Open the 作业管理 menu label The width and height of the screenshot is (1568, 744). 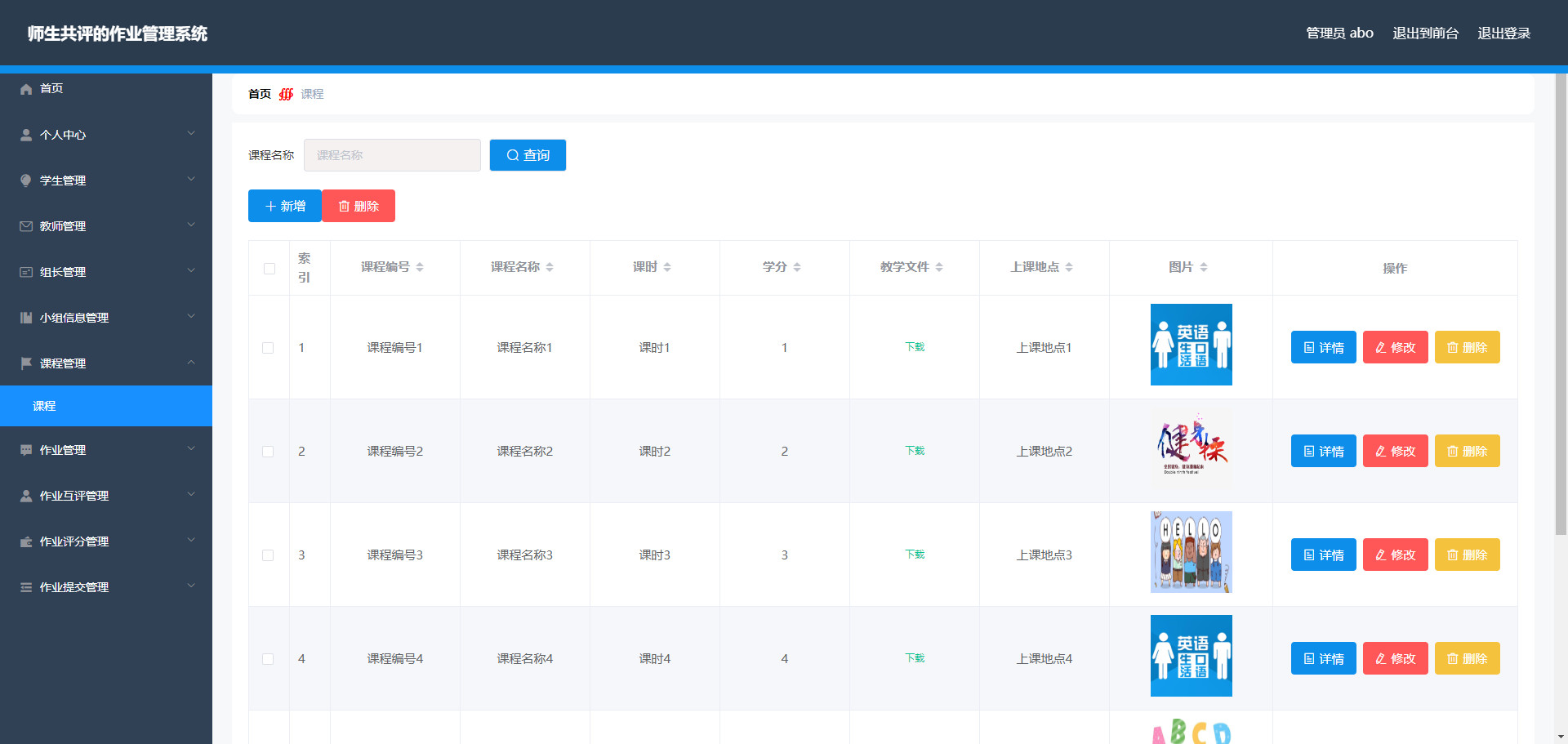(63, 450)
